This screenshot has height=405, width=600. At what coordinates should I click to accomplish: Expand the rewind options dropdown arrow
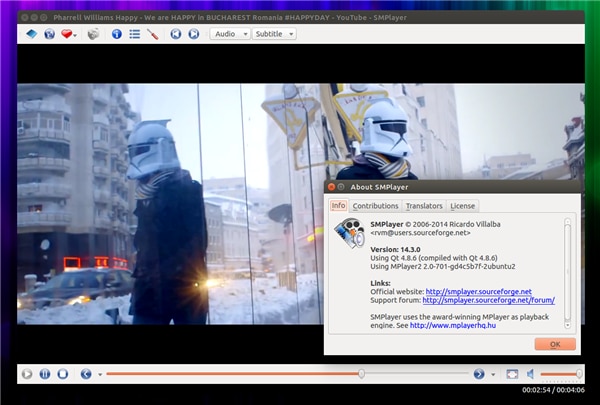pos(100,374)
